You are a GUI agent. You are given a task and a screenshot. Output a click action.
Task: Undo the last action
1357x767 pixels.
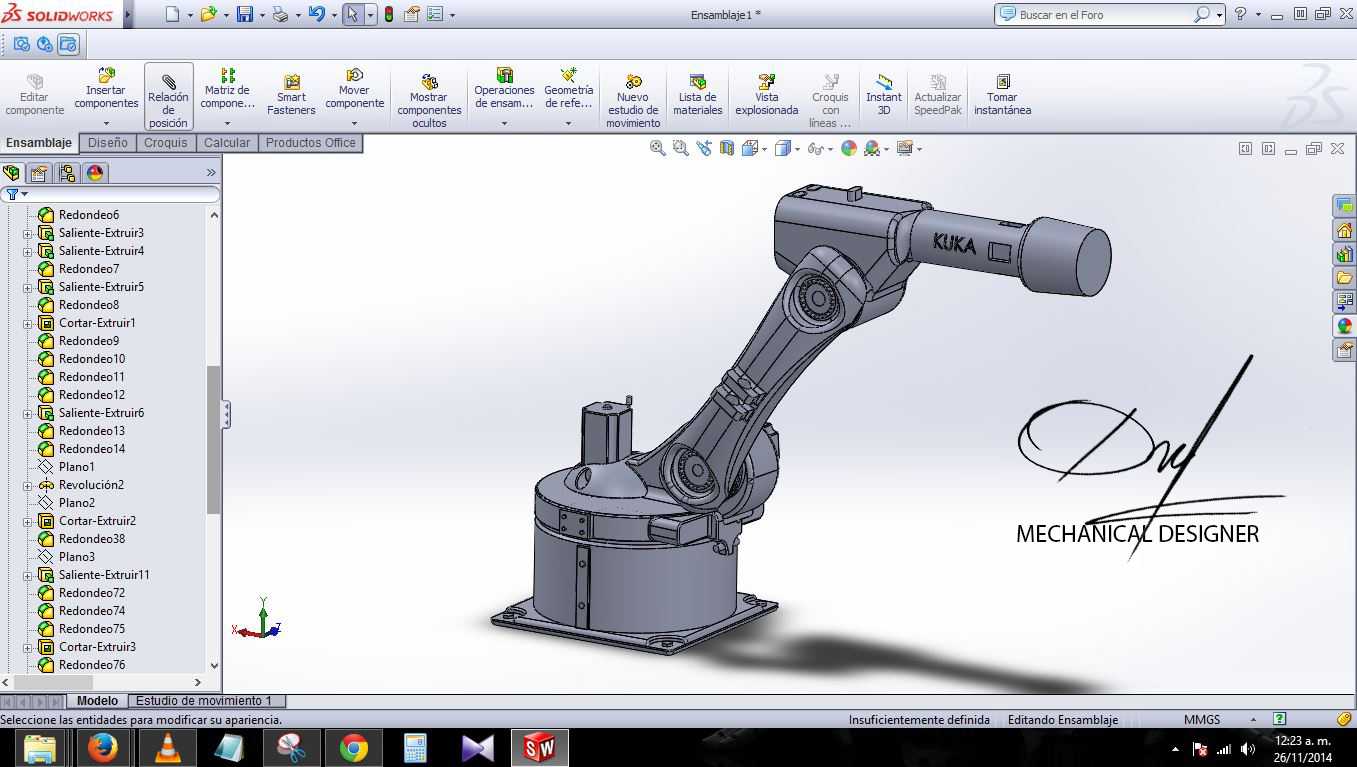tap(317, 15)
